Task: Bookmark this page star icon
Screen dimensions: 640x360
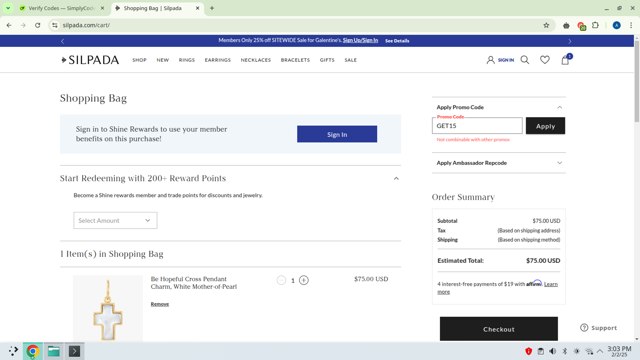Action: [546, 25]
